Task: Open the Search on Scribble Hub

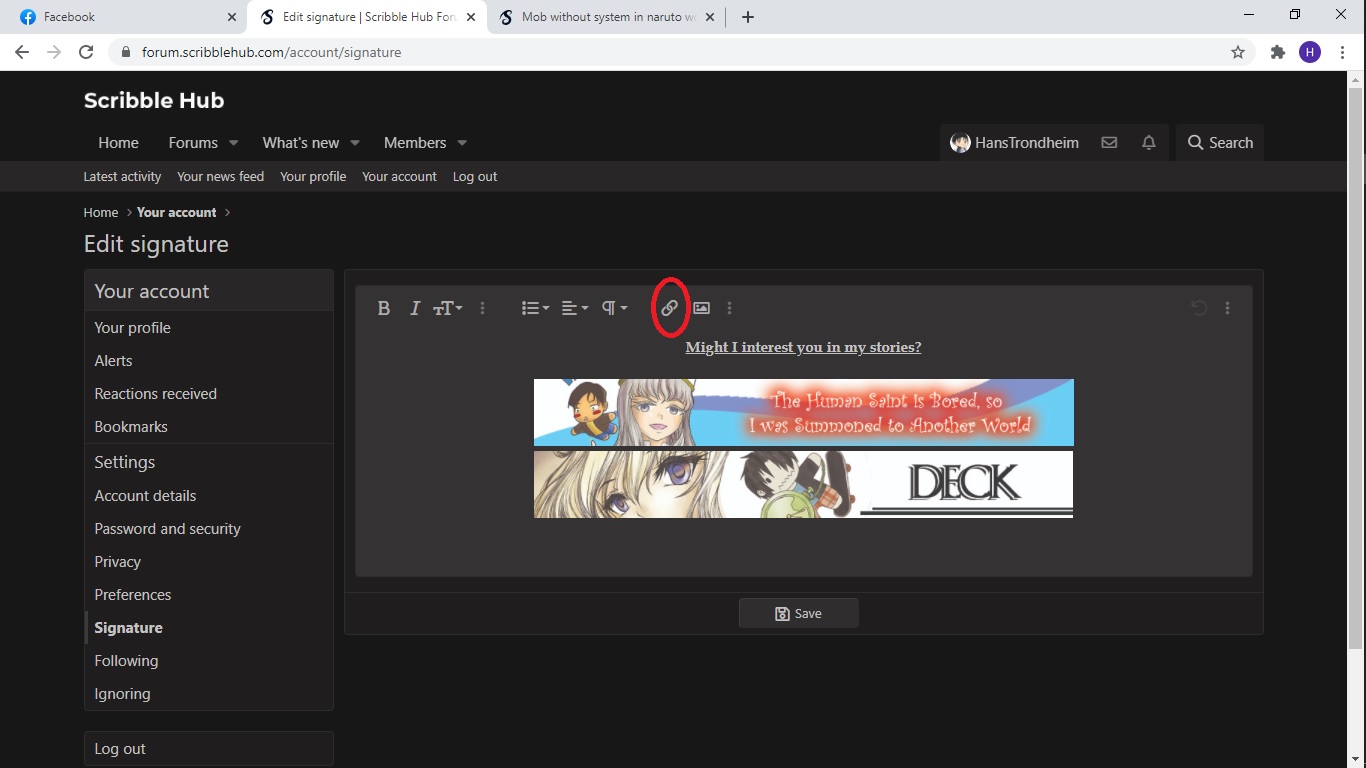Action: tap(1219, 142)
